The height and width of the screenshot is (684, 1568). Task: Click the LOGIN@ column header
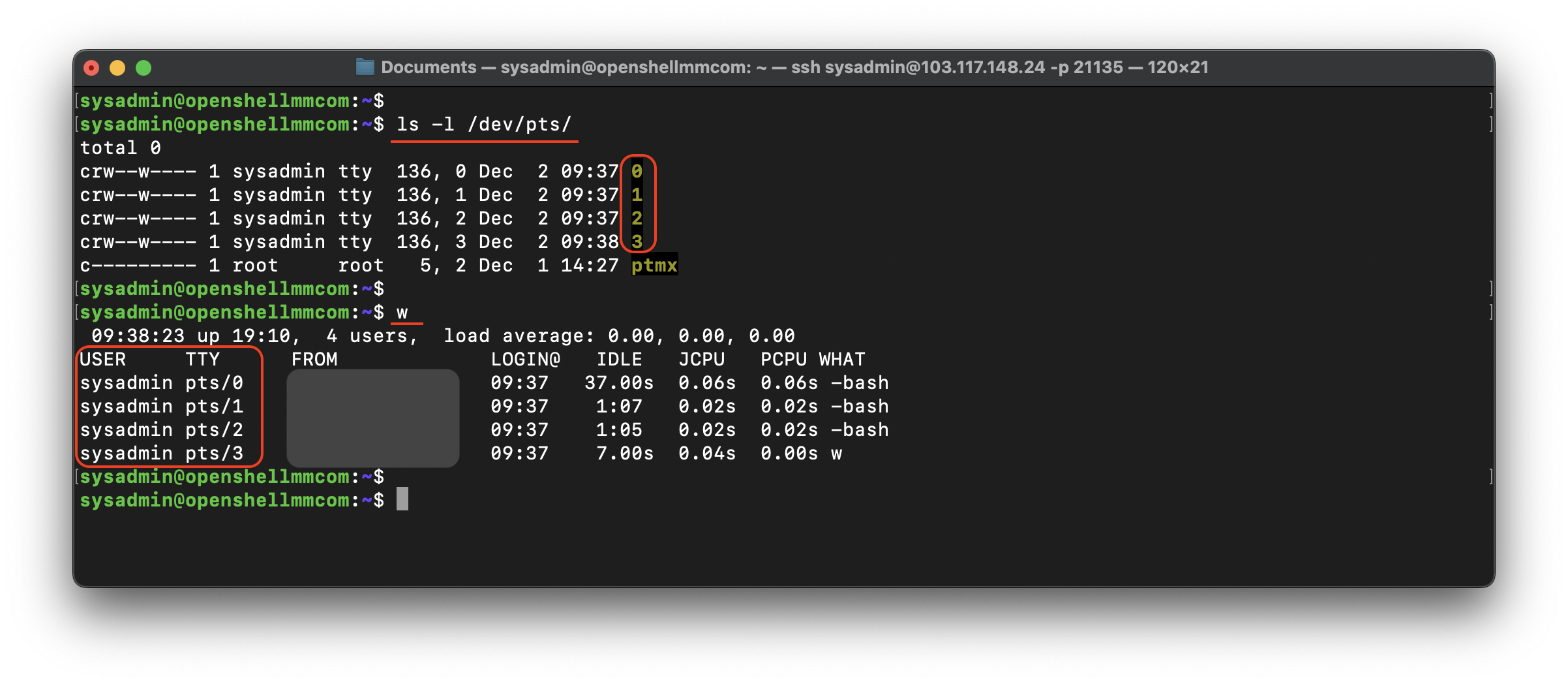pyautogui.click(x=525, y=359)
